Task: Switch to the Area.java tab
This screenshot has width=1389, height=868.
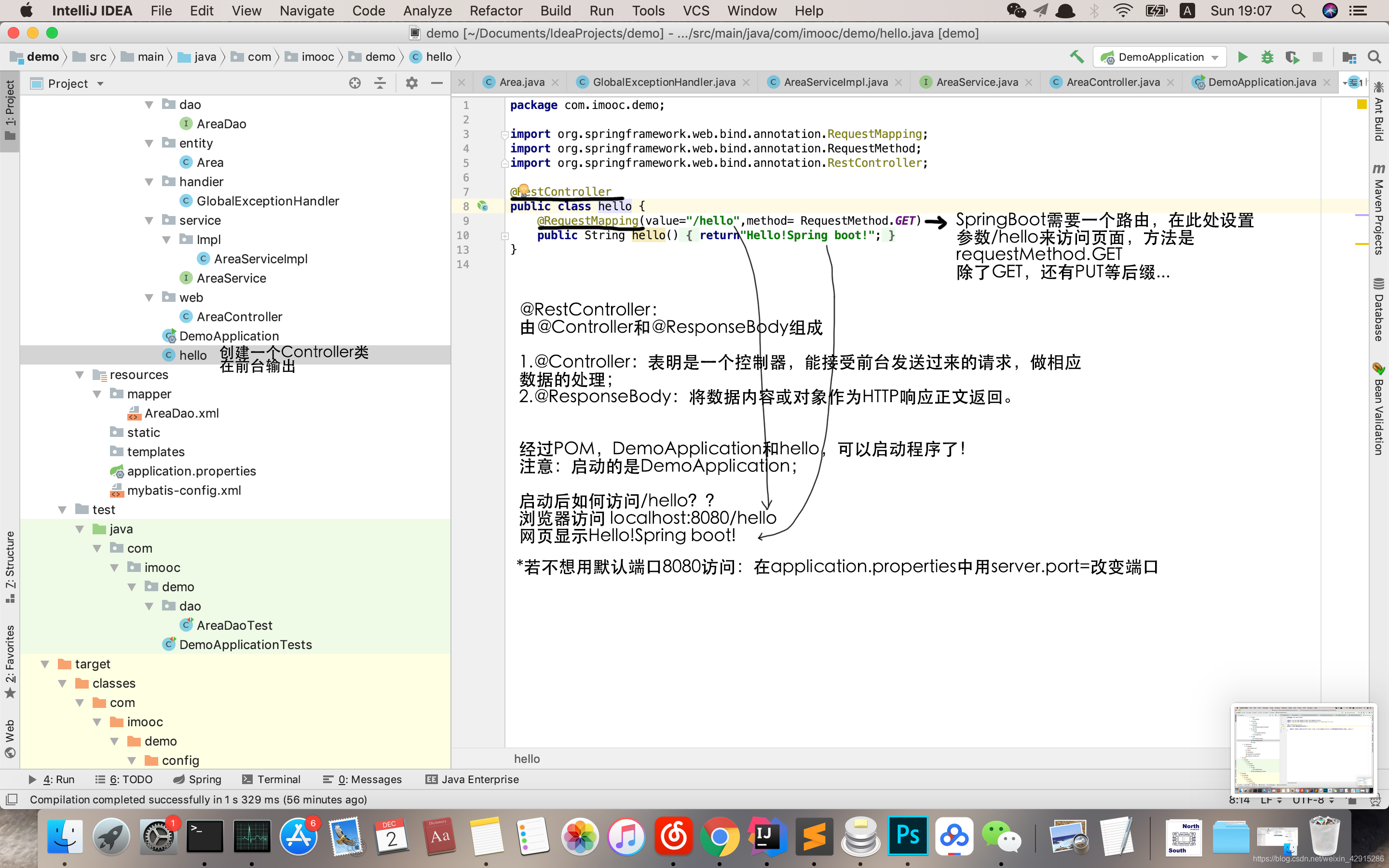Action: pos(521,82)
